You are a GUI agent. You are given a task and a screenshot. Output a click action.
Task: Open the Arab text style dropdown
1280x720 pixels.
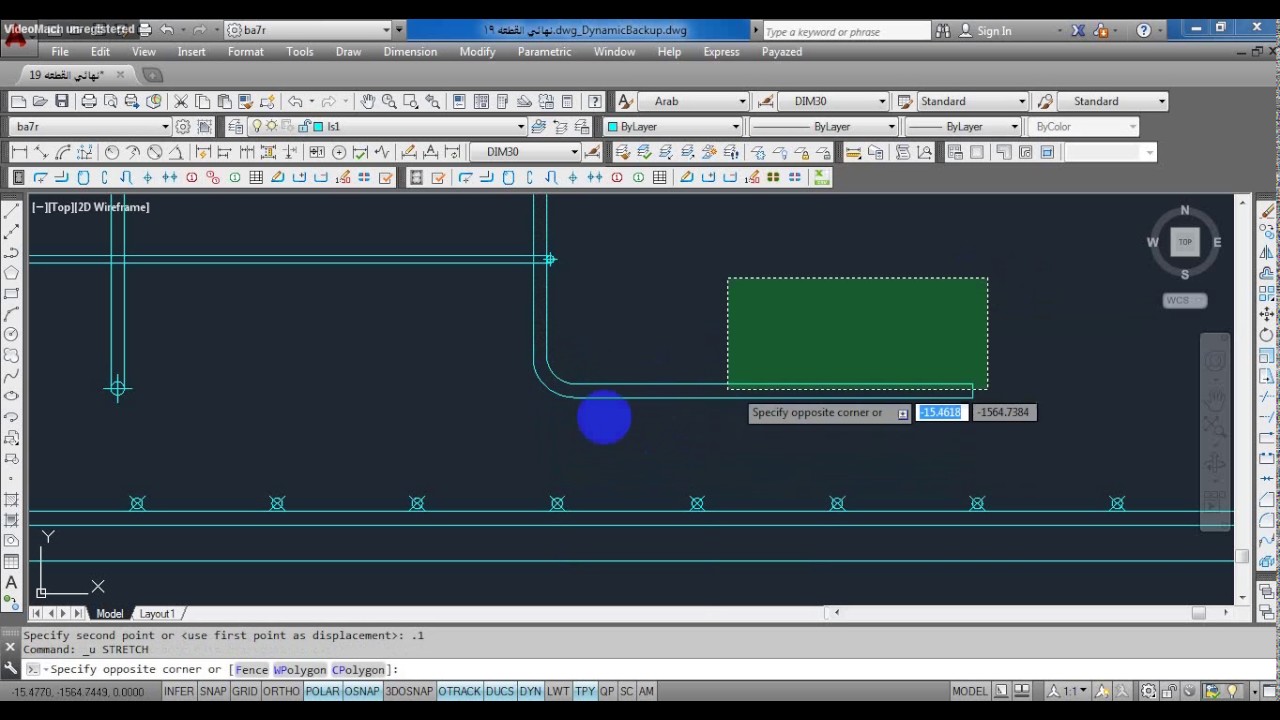pos(693,101)
